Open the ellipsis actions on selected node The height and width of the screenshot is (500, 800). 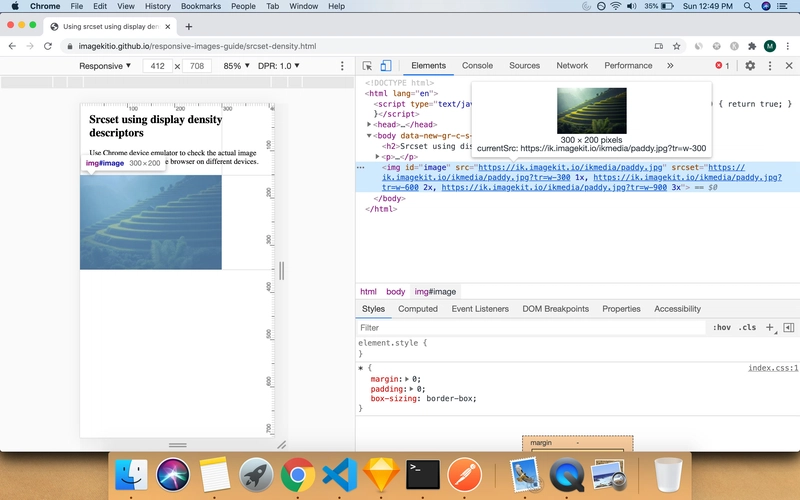tap(361, 167)
